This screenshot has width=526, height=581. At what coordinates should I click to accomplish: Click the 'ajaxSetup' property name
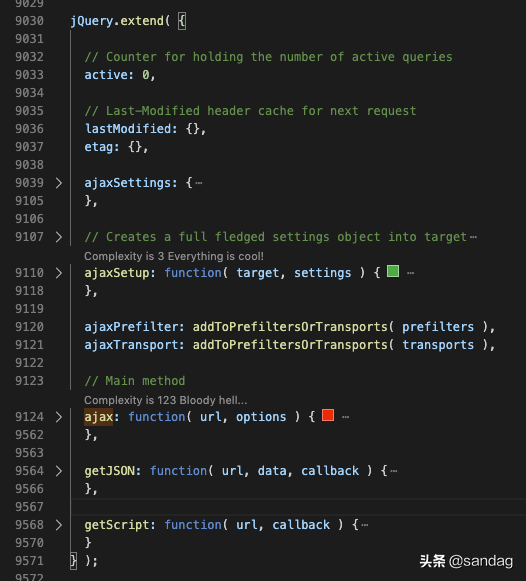[x=117, y=273]
